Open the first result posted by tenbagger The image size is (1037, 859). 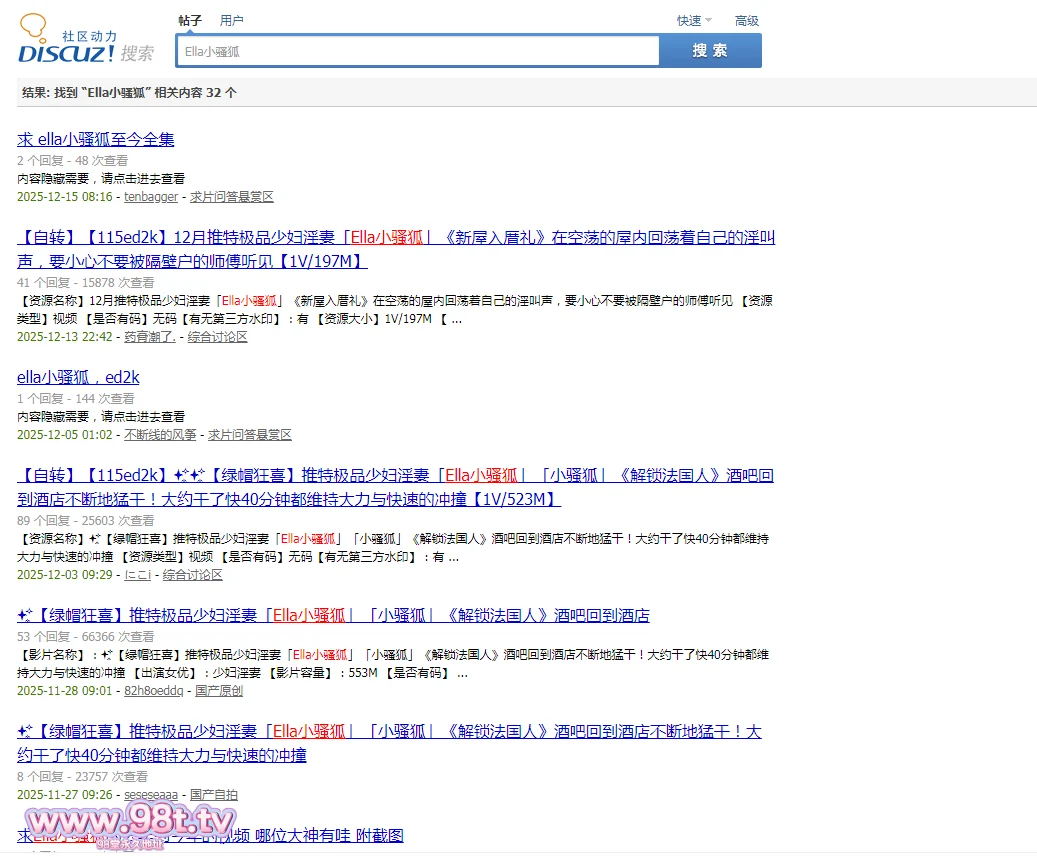click(x=96, y=139)
